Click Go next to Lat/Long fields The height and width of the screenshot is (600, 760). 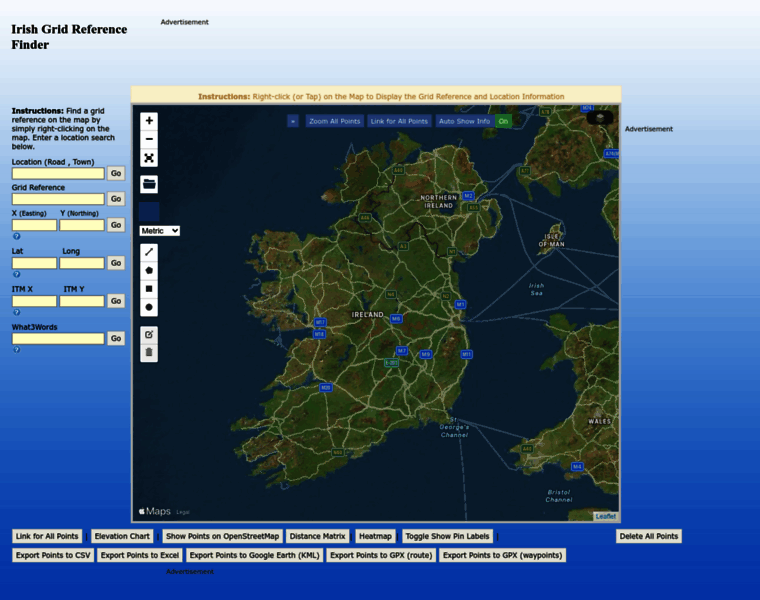pos(116,263)
